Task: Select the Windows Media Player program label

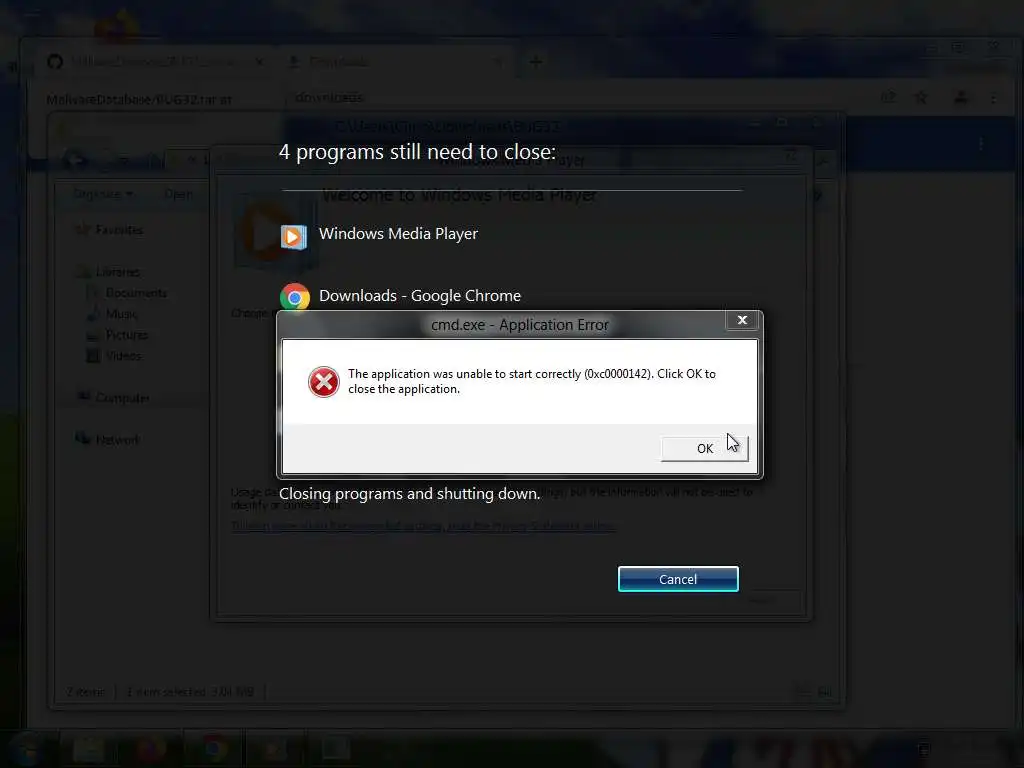Action: point(398,234)
